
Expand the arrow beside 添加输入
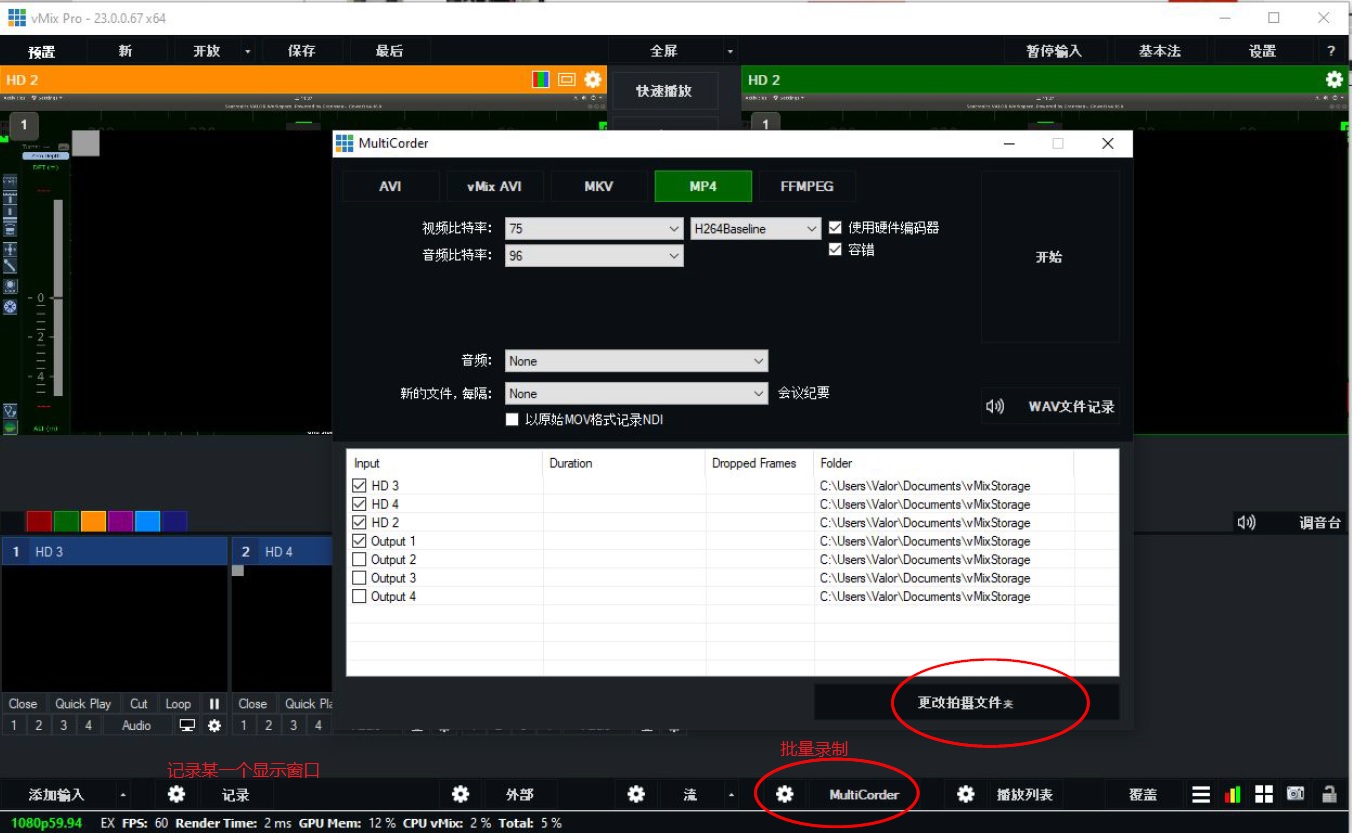pyautogui.click(x=123, y=795)
